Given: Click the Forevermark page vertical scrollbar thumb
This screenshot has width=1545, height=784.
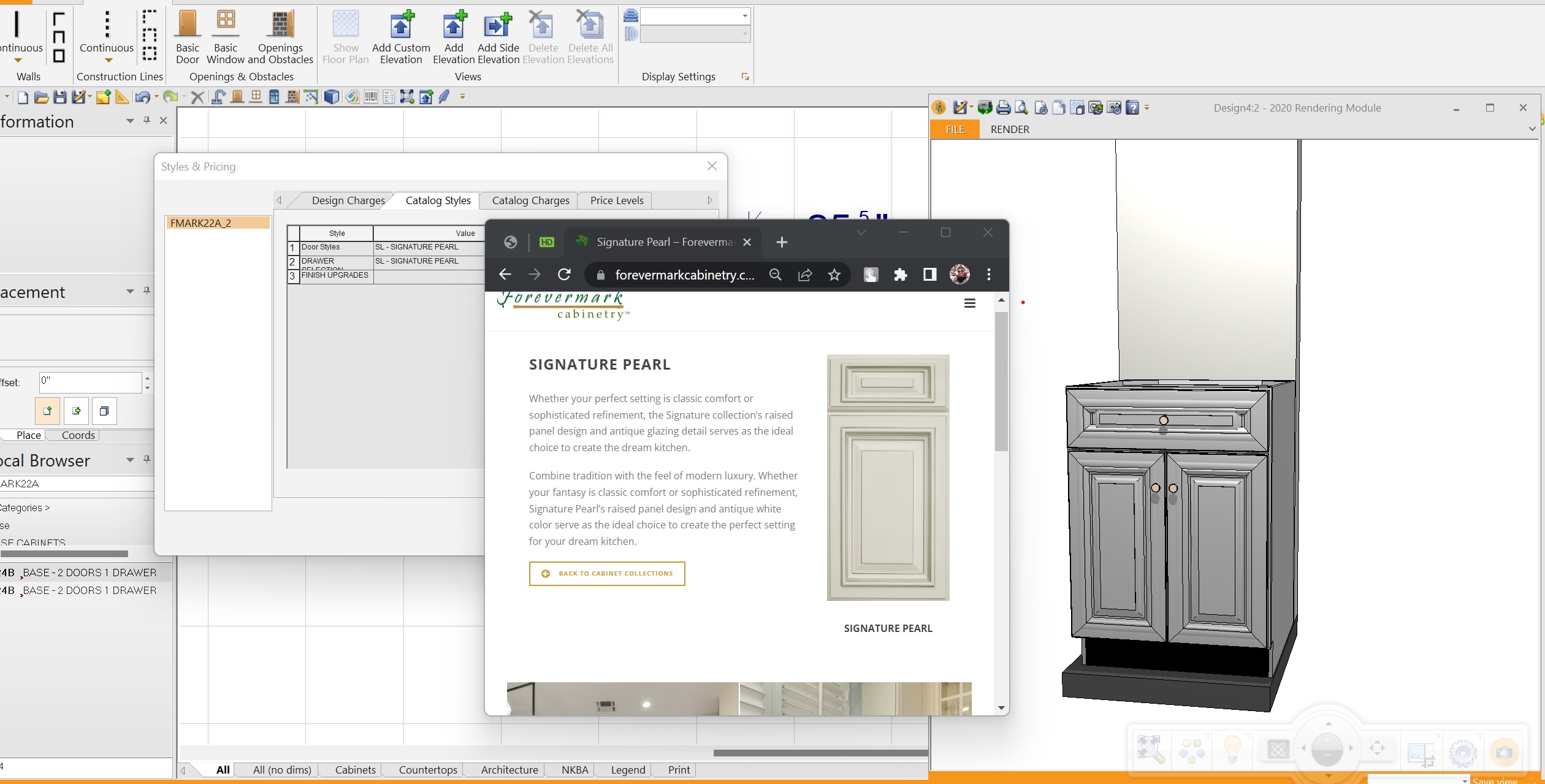Looking at the screenshot, I should pyautogui.click(x=1001, y=381).
